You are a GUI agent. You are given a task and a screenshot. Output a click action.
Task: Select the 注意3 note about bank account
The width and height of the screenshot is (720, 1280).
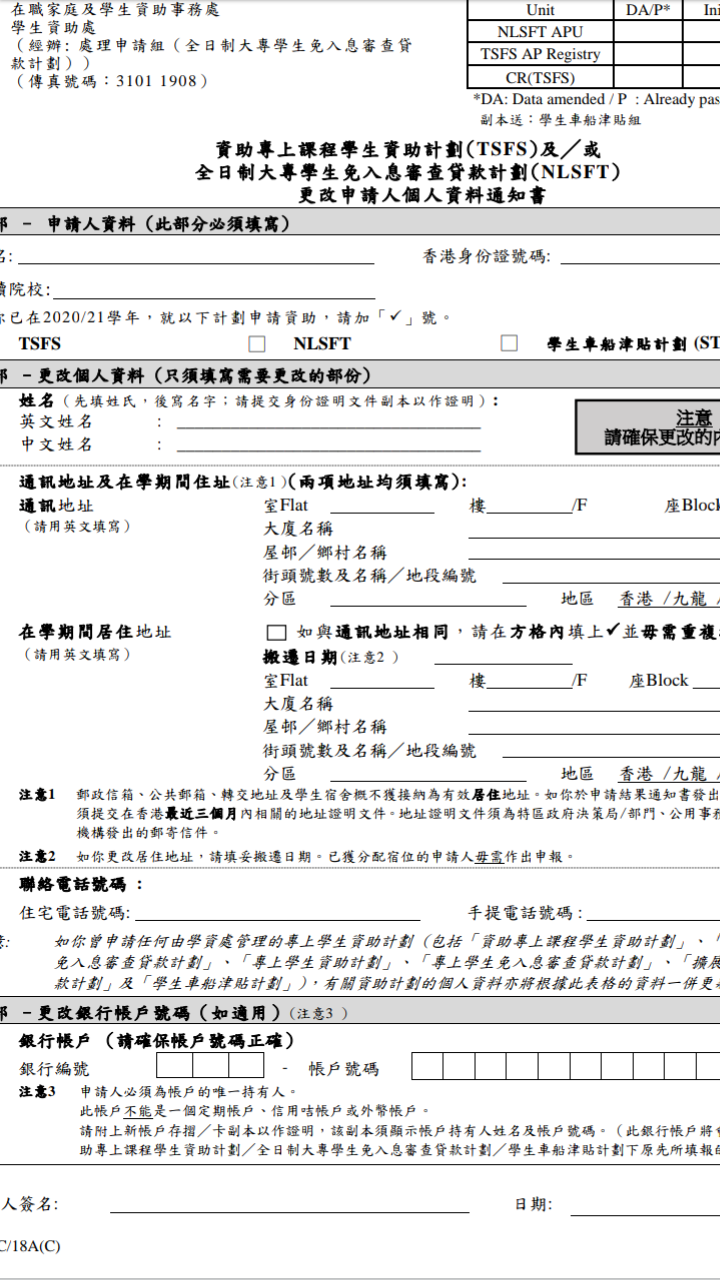click(x=370, y=1120)
